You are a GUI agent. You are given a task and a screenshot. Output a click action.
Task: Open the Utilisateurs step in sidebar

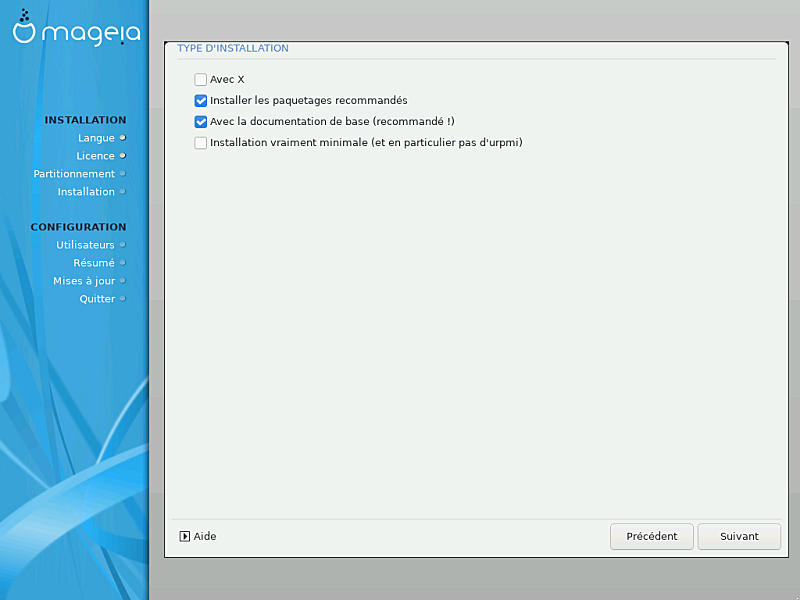[x=85, y=245]
